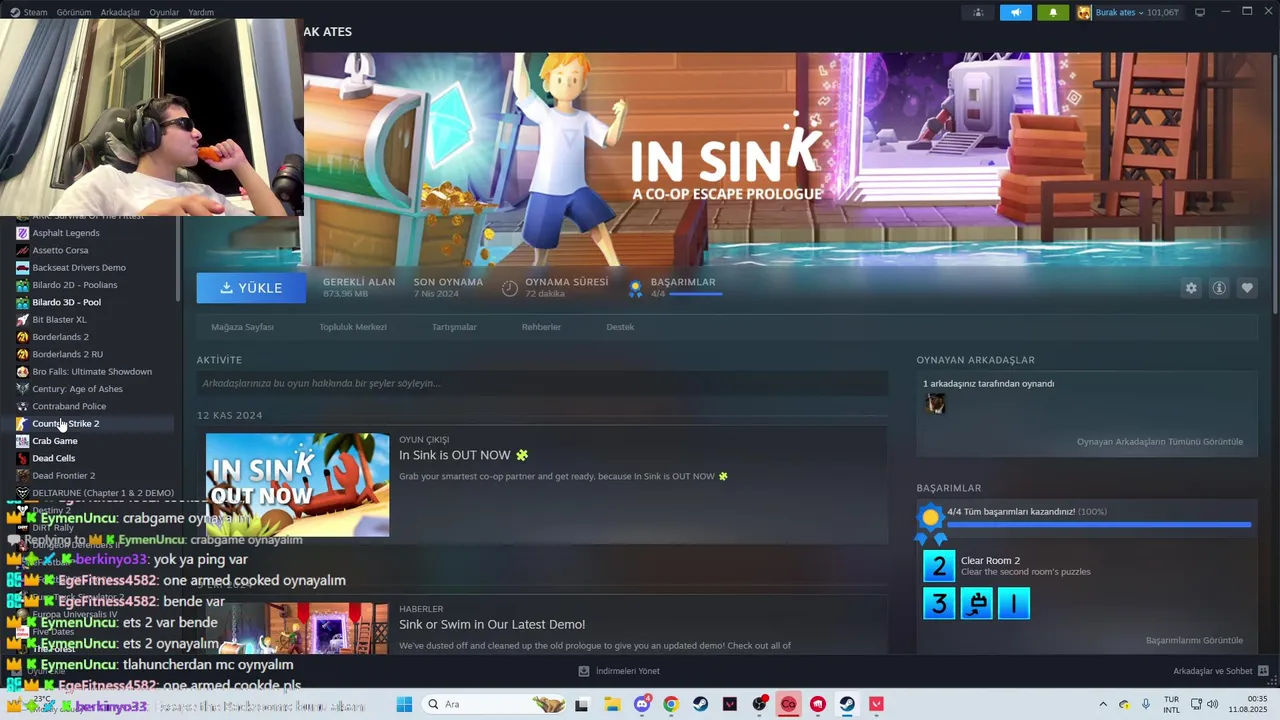The width and height of the screenshot is (1280, 720).
Task: Click the 'I' achievement icon
Action: pos(1014,603)
